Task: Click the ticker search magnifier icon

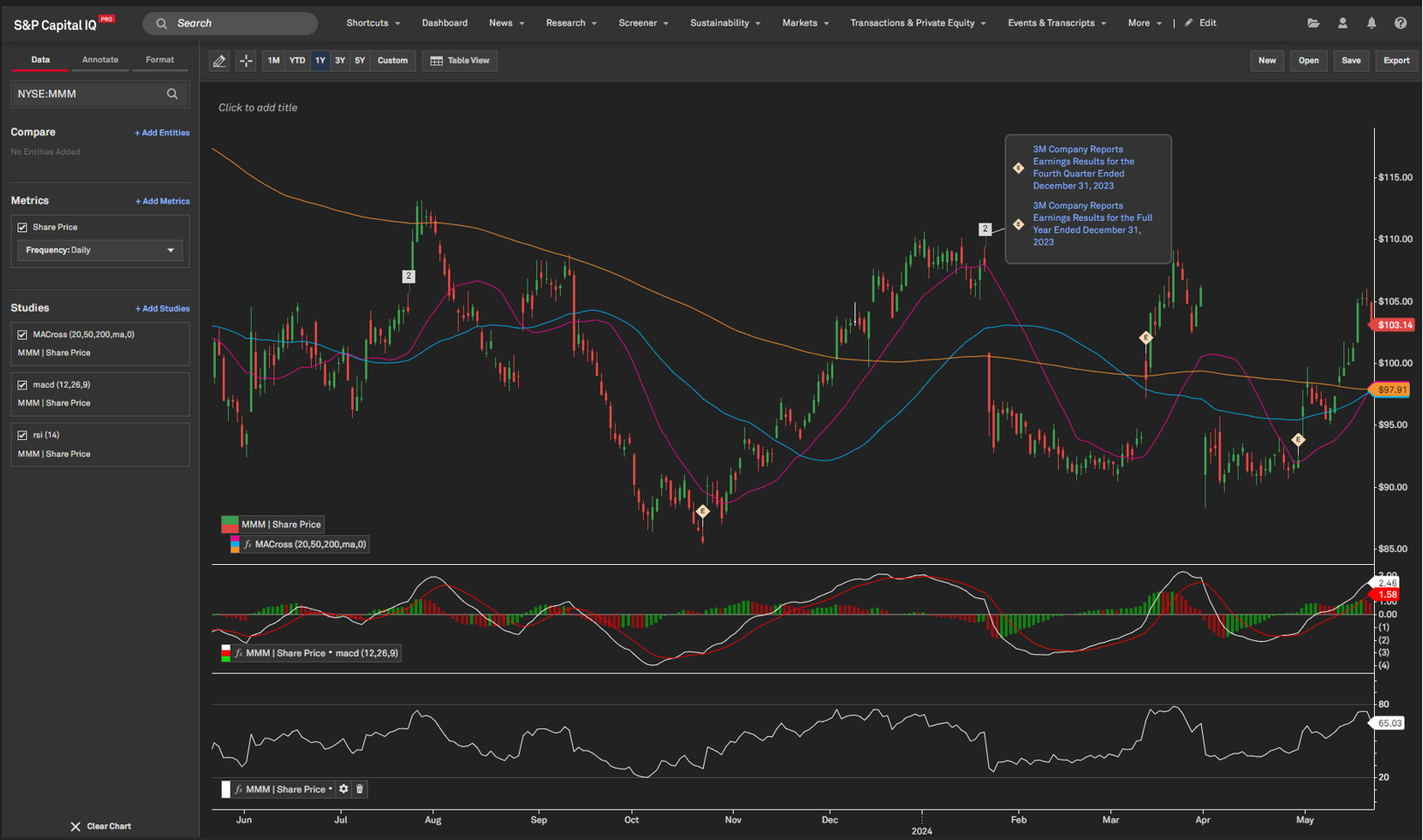Action: click(x=172, y=94)
